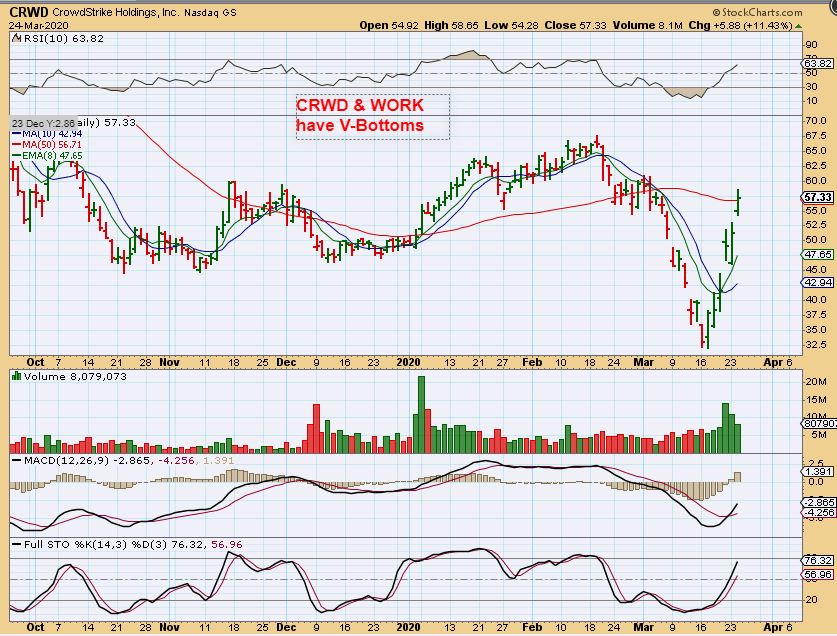
Task: Click the 20M volume axis label
Action: pyautogui.click(x=816, y=381)
